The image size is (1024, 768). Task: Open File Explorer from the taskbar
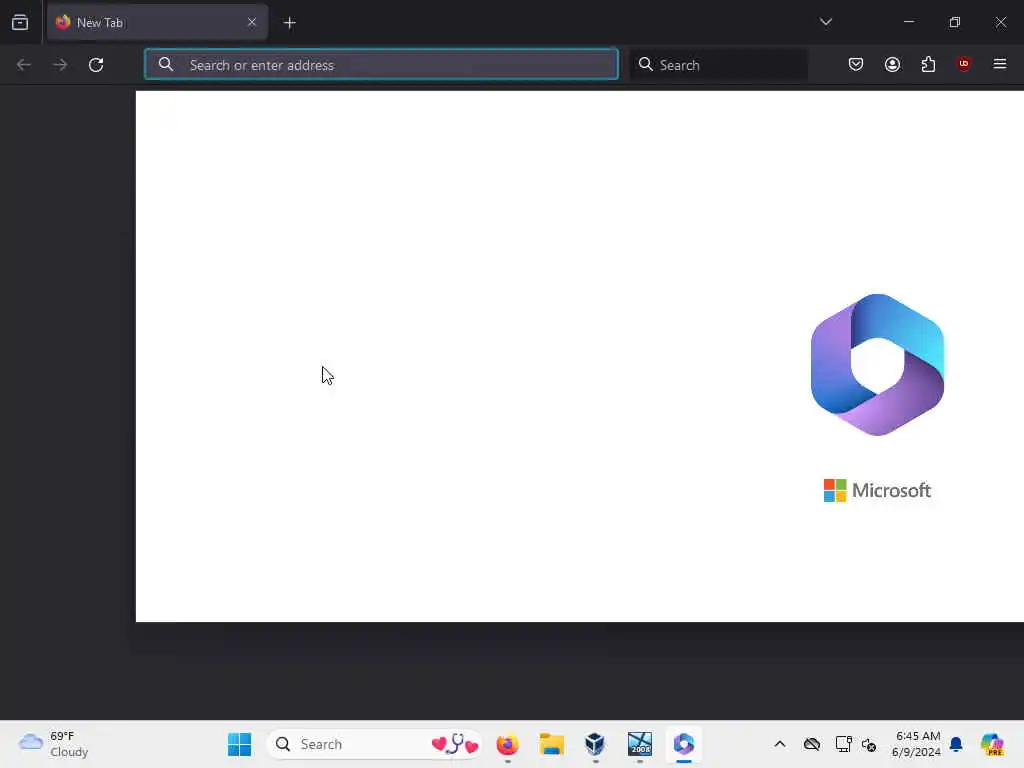[552, 744]
